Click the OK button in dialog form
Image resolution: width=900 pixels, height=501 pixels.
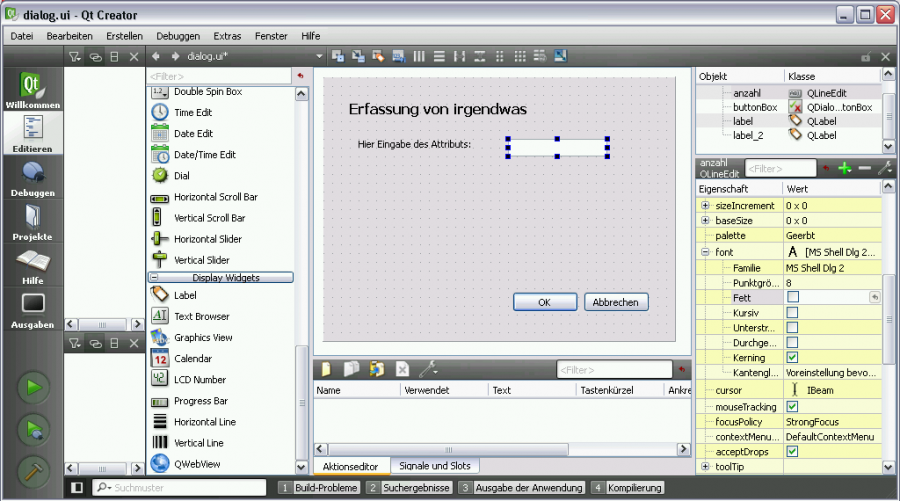(x=544, y=302)
